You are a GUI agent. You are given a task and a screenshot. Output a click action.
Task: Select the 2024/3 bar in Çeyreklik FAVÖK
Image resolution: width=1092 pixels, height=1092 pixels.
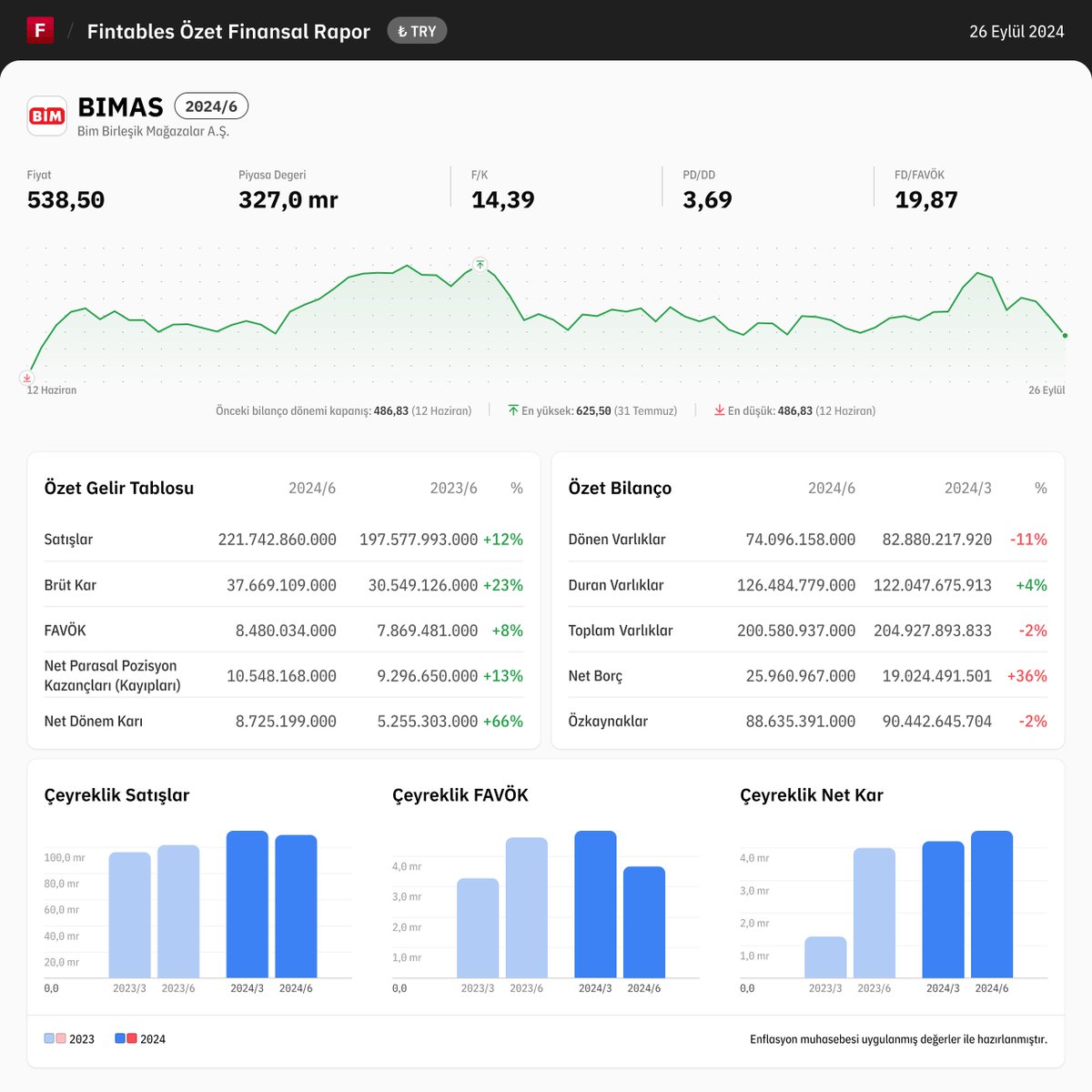pos(595,905)
